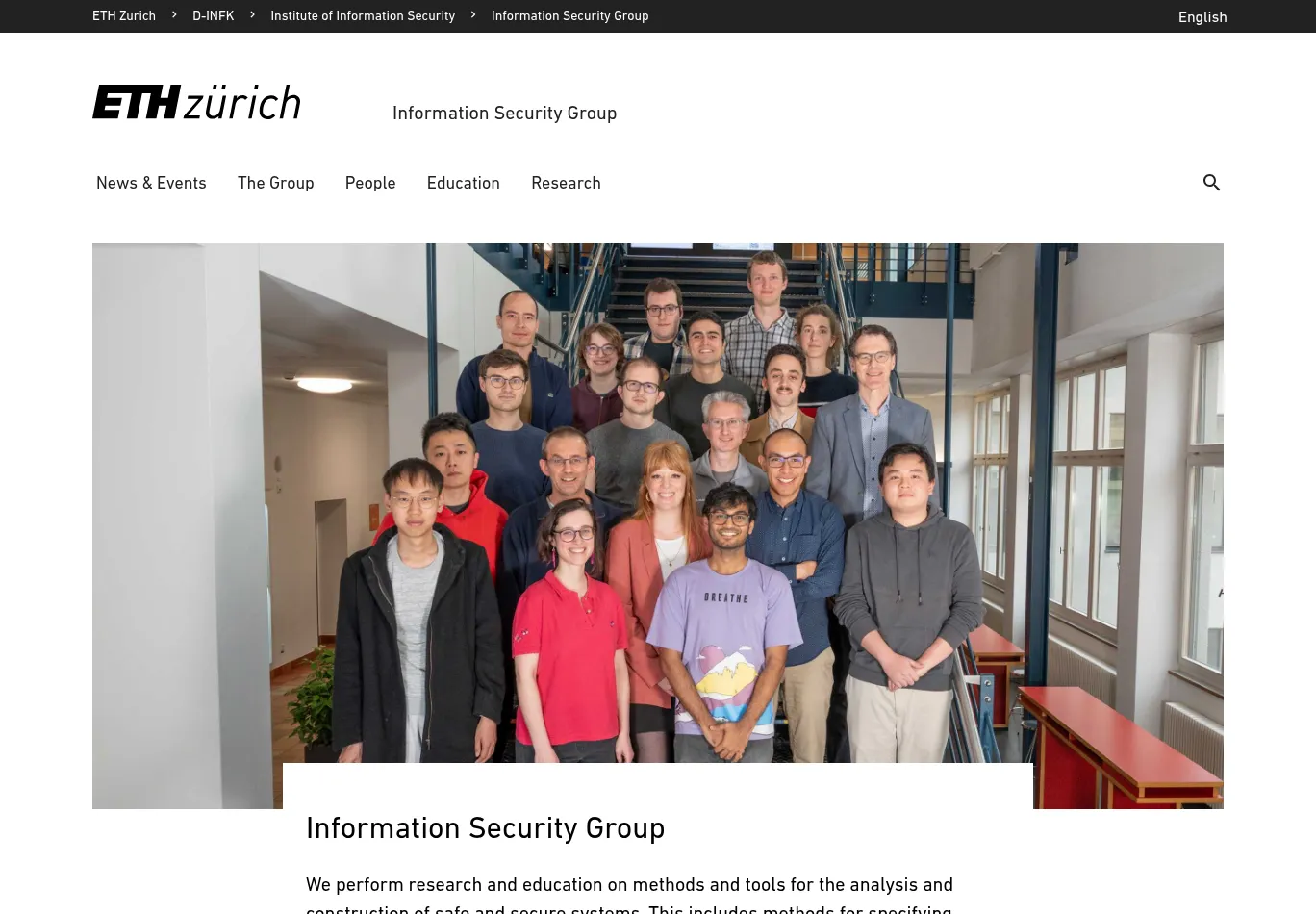
Task: Click the chevron after ETH Zurich breadcrumb
Action: point(174,15)
